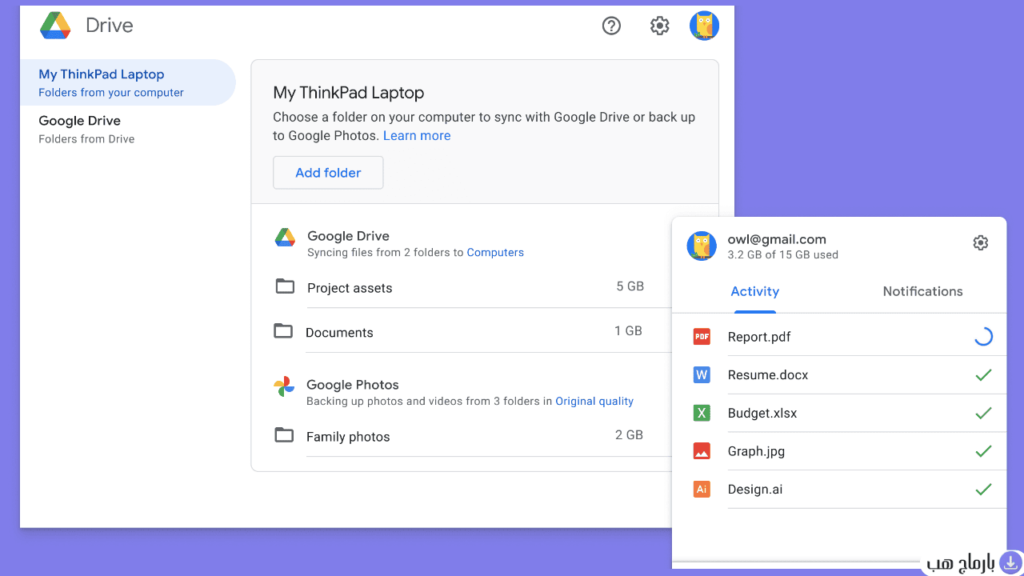Click the checkmark next to Budget.xlsx

[983, 413]
